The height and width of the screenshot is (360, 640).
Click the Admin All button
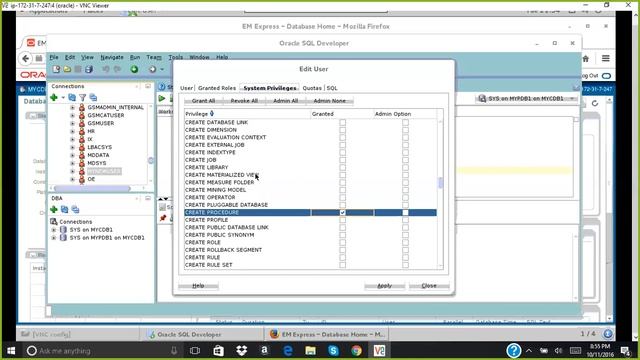pyautogui.click(x=286, y=101)
